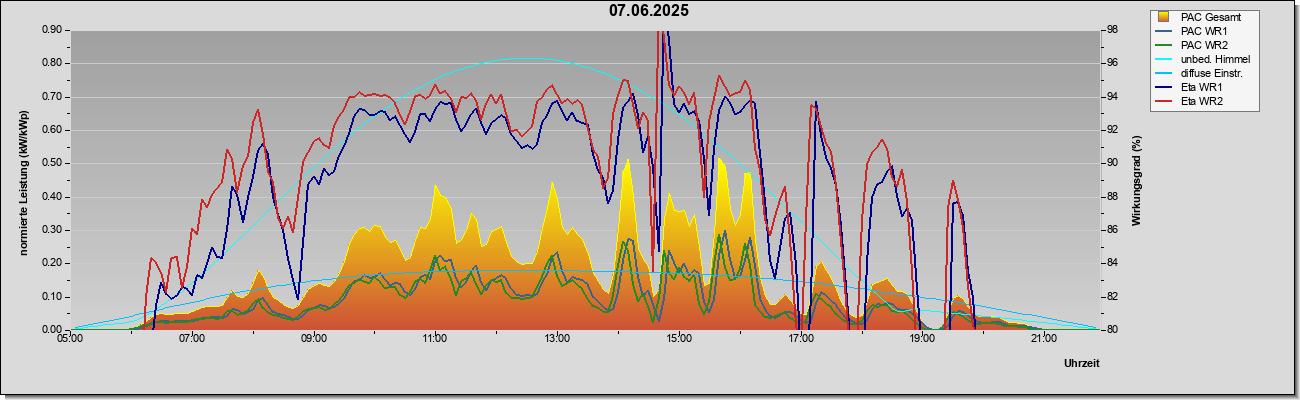Click the chart title 07.06.2025

(649, 11)
